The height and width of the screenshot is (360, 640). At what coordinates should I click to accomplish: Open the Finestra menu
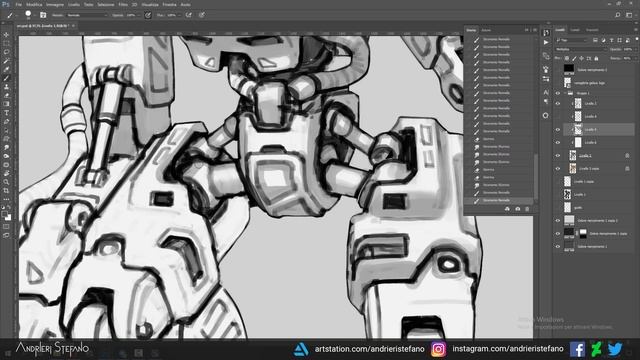tap(169, 4)
